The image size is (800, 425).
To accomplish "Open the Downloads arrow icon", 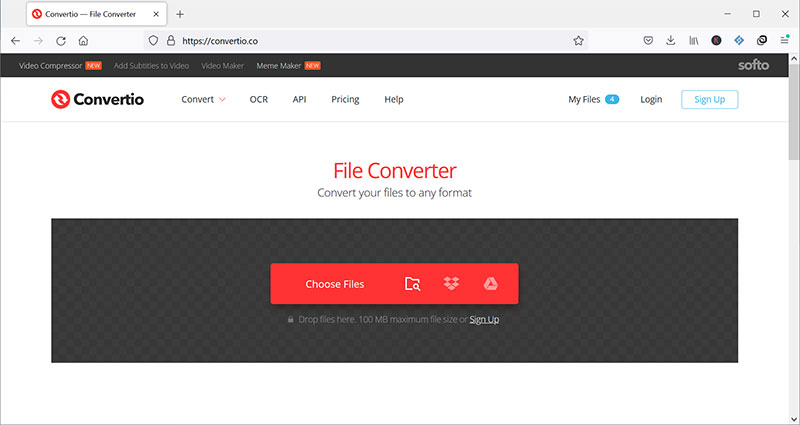I will point(671,41).
